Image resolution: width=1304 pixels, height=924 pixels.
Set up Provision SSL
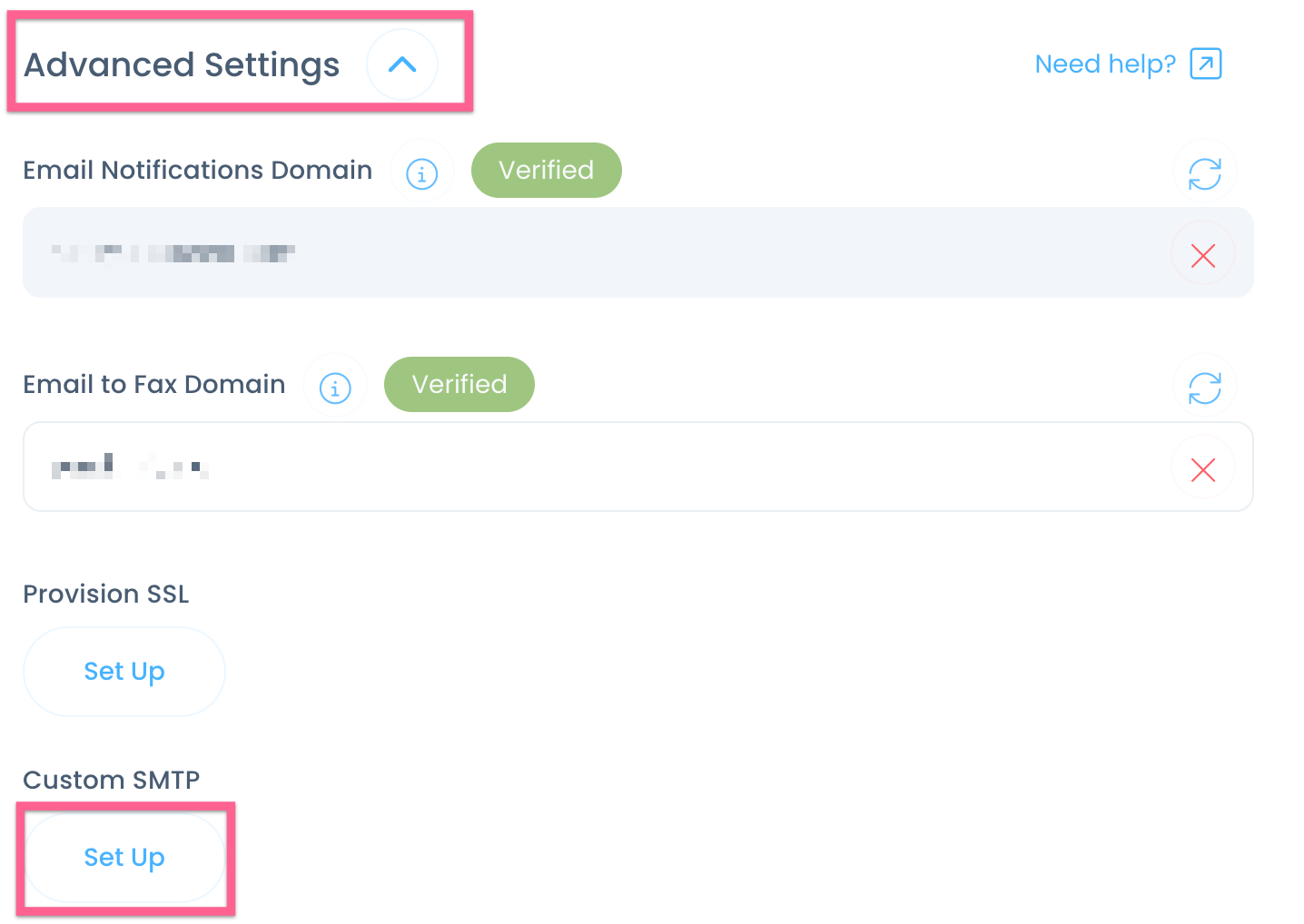[x=124, y=672]
